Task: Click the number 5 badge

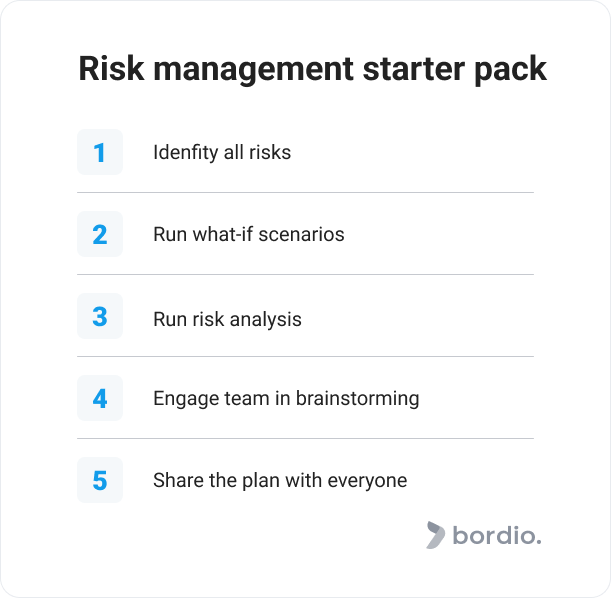Action: point(100,480)
